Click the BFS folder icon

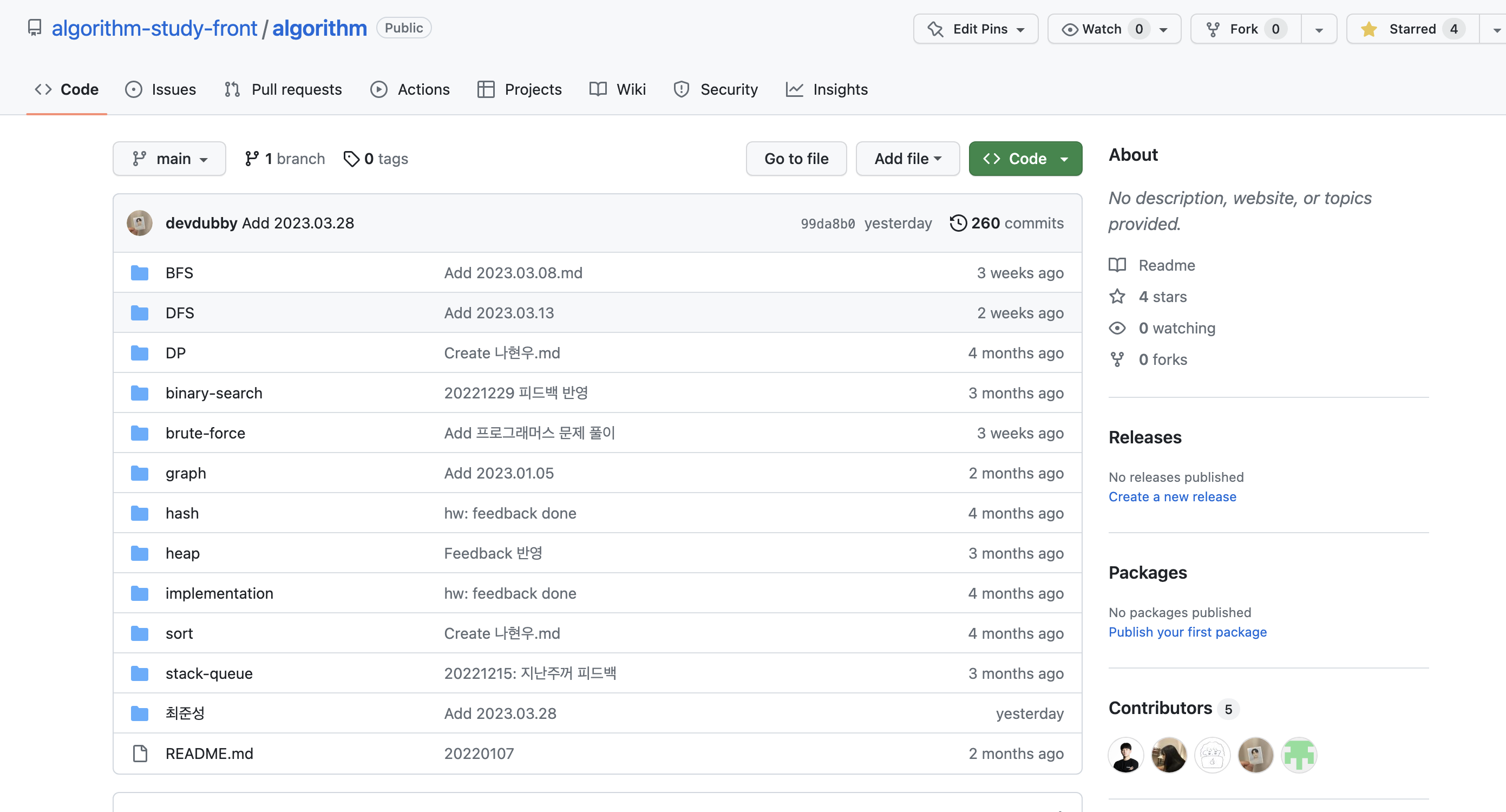[x=139, y=272]
